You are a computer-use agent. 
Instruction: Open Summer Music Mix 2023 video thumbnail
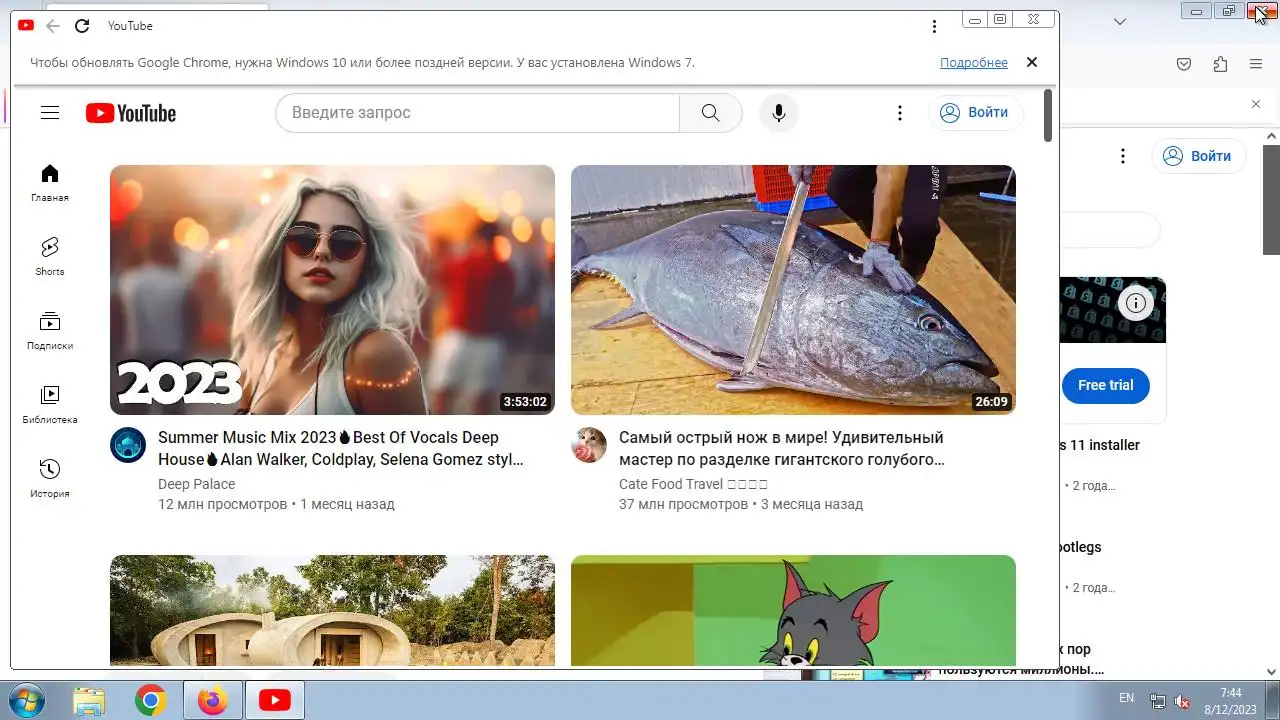[332, 290]
